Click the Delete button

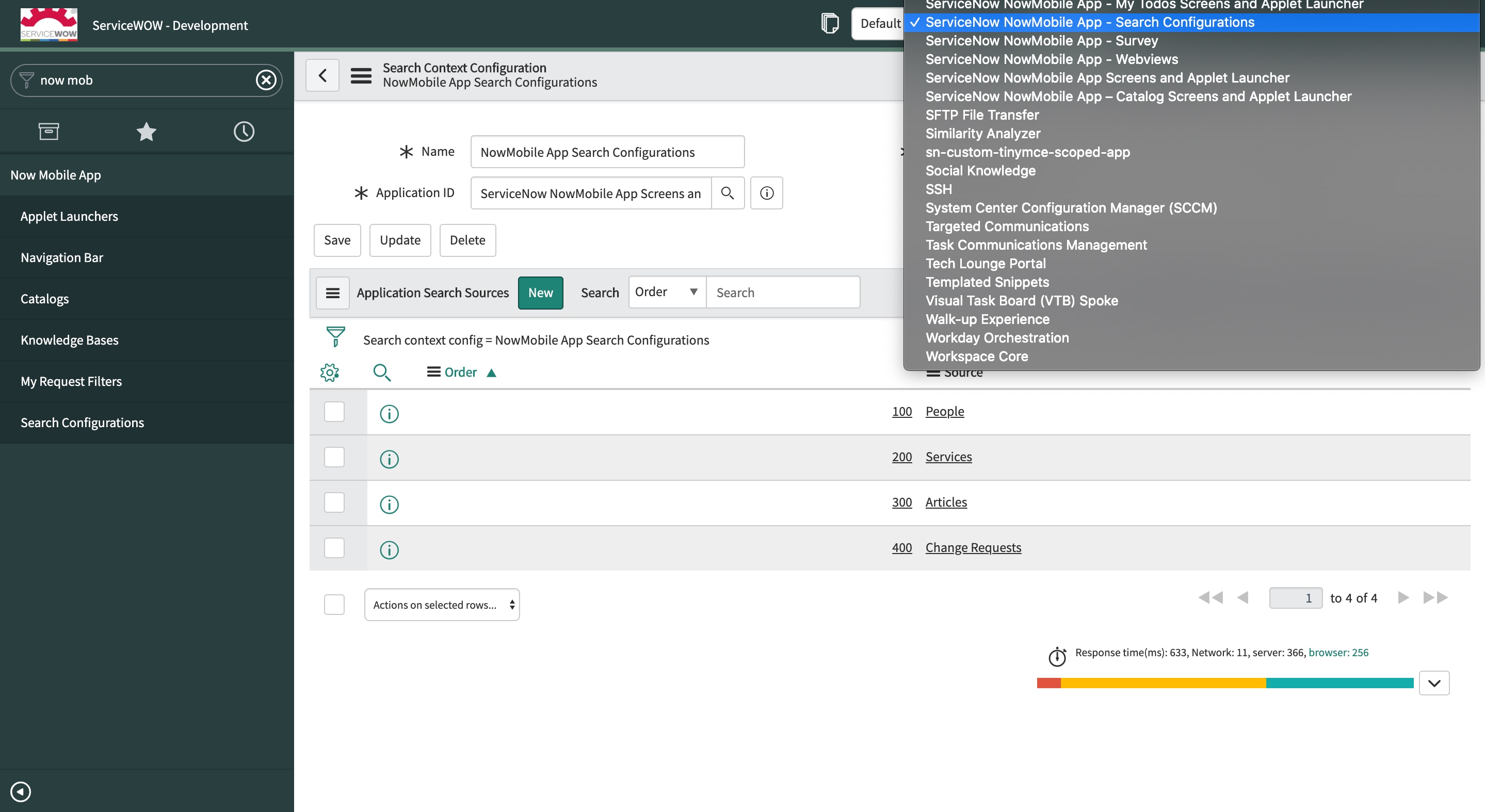[467, 240]
